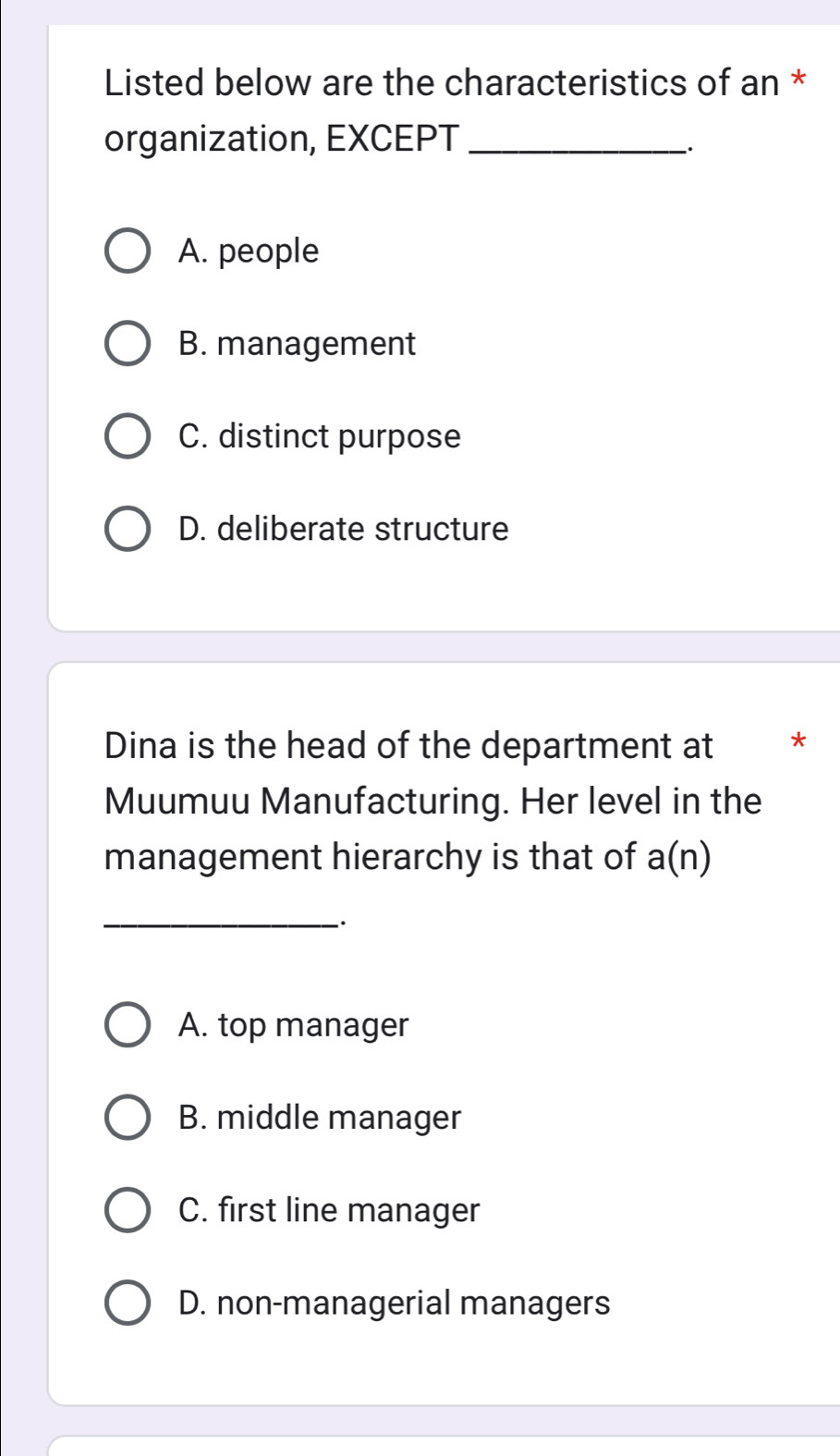Tick the radio circle beside 'D. deliberate structure'
Viewport: 840px width, 1456px height.
coord(128,529)
